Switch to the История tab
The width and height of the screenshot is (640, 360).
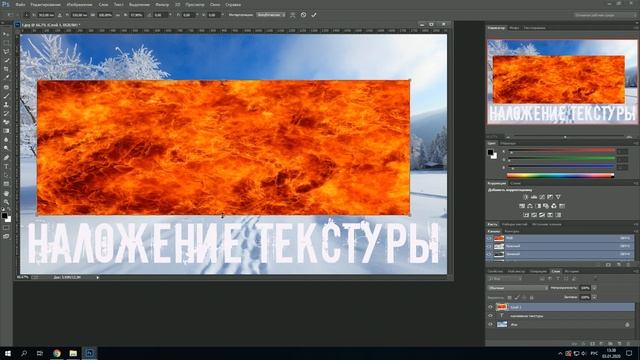coord(571,271)
